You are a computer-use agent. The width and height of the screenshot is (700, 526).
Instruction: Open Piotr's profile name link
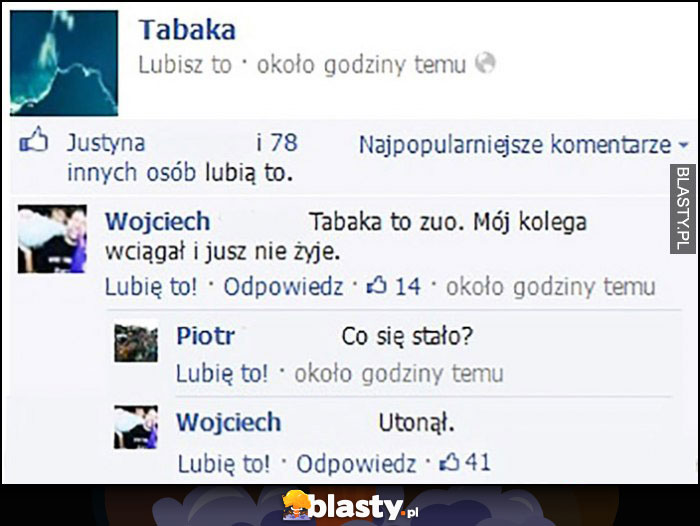point(206,335)
